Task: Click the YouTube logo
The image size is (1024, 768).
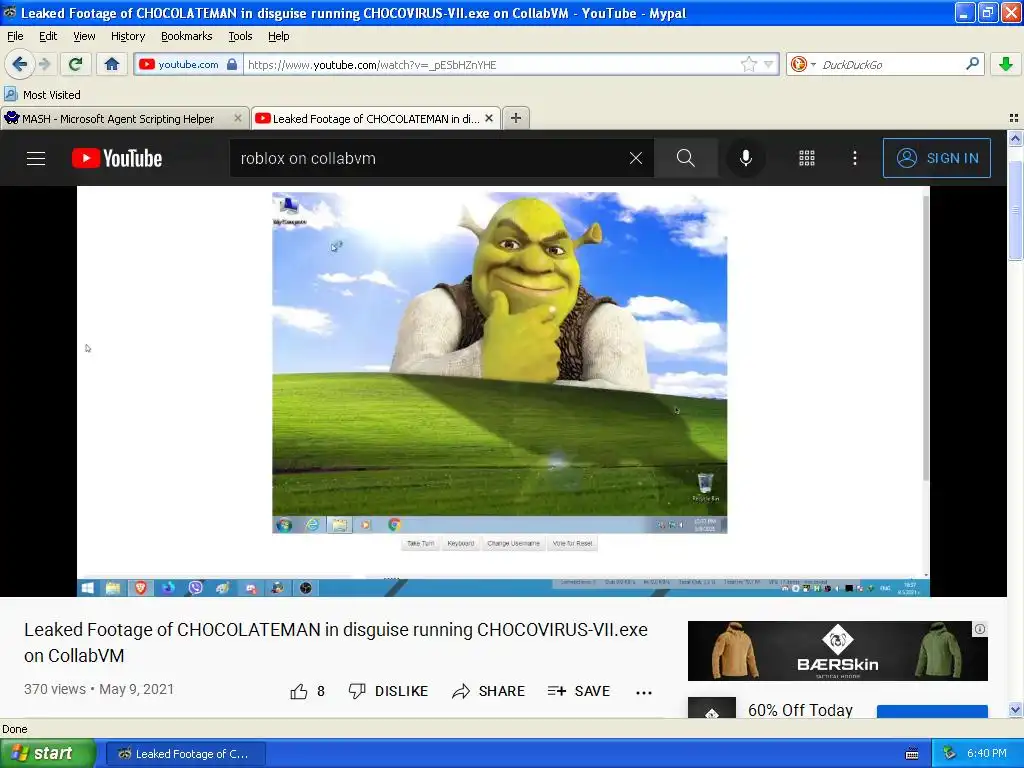Action: (117, 158)
